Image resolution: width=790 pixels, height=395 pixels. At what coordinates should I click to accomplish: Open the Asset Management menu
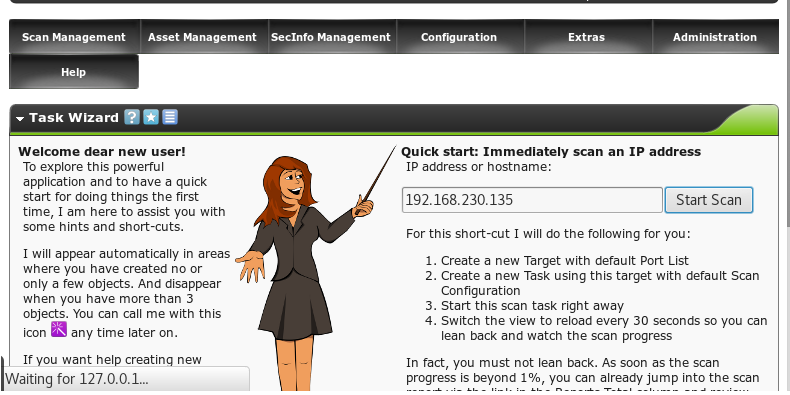[x=203, y=37]
